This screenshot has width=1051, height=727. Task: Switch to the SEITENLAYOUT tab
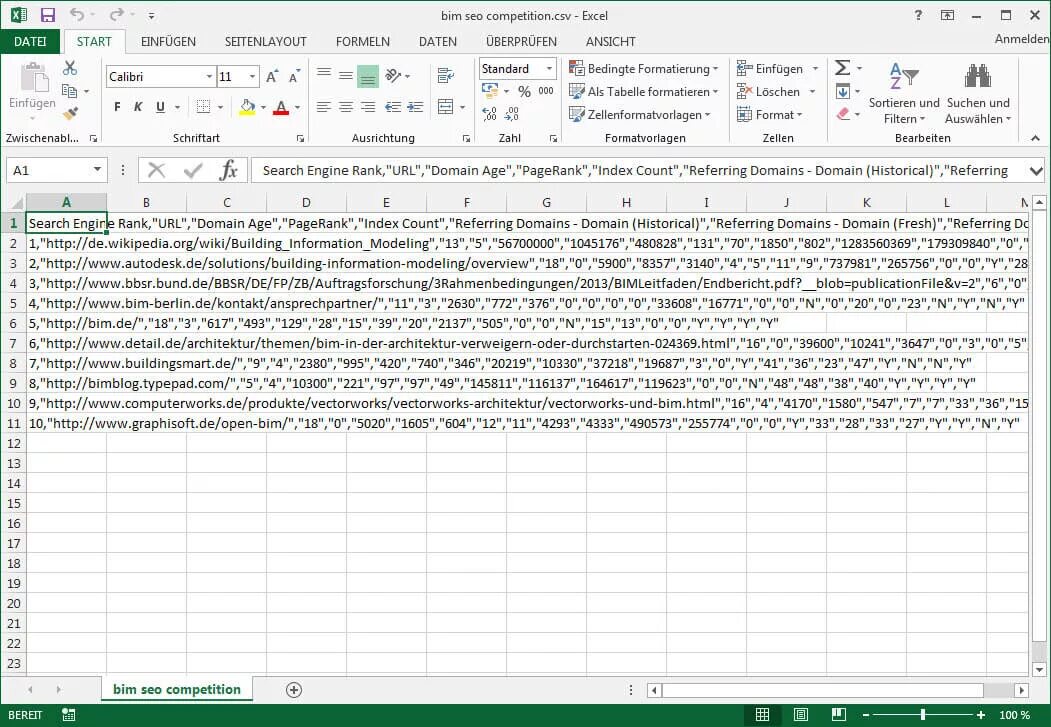click(265, 42)
